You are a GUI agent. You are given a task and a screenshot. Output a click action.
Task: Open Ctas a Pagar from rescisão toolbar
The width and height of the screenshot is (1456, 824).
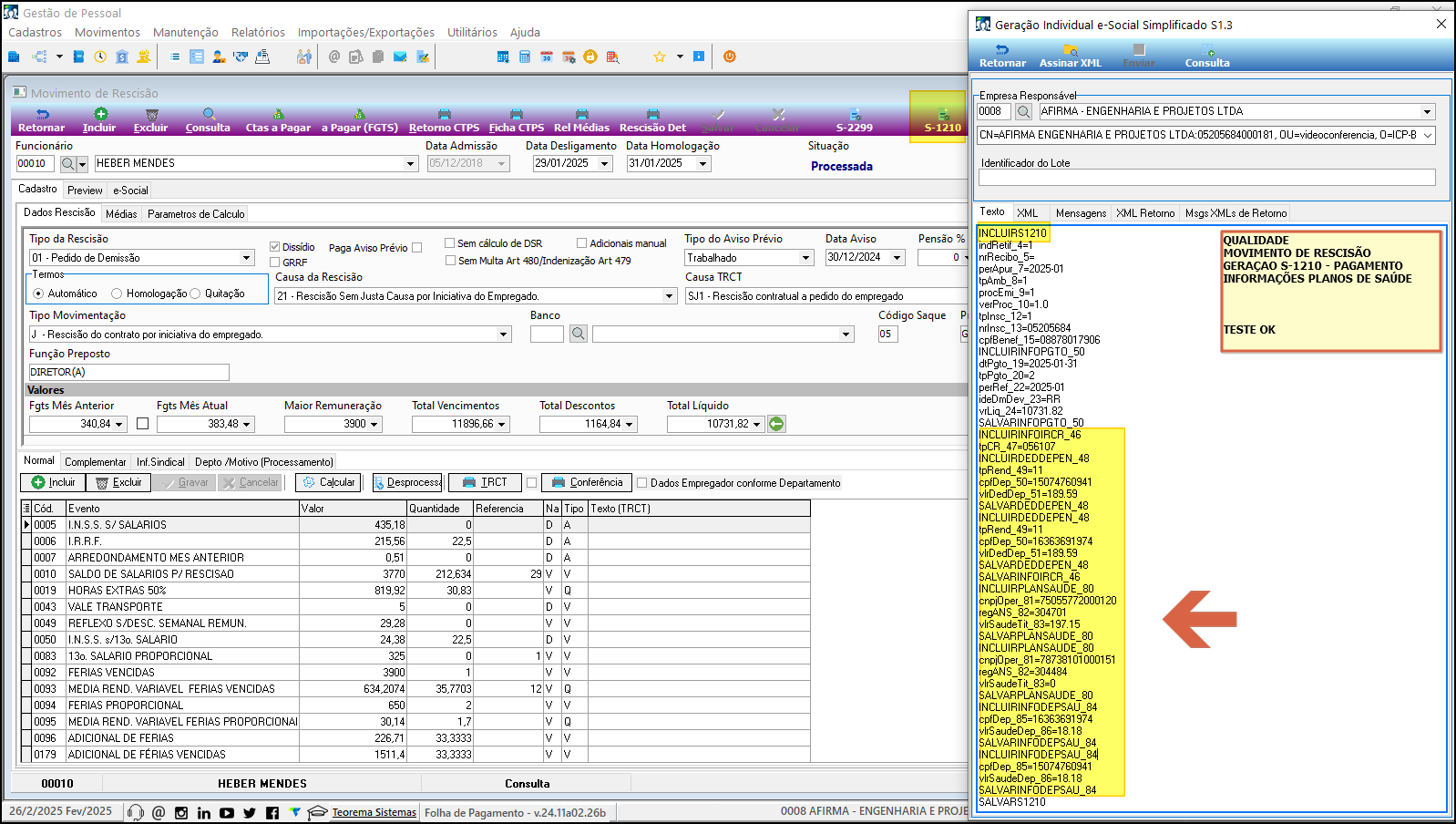[278, 120]
